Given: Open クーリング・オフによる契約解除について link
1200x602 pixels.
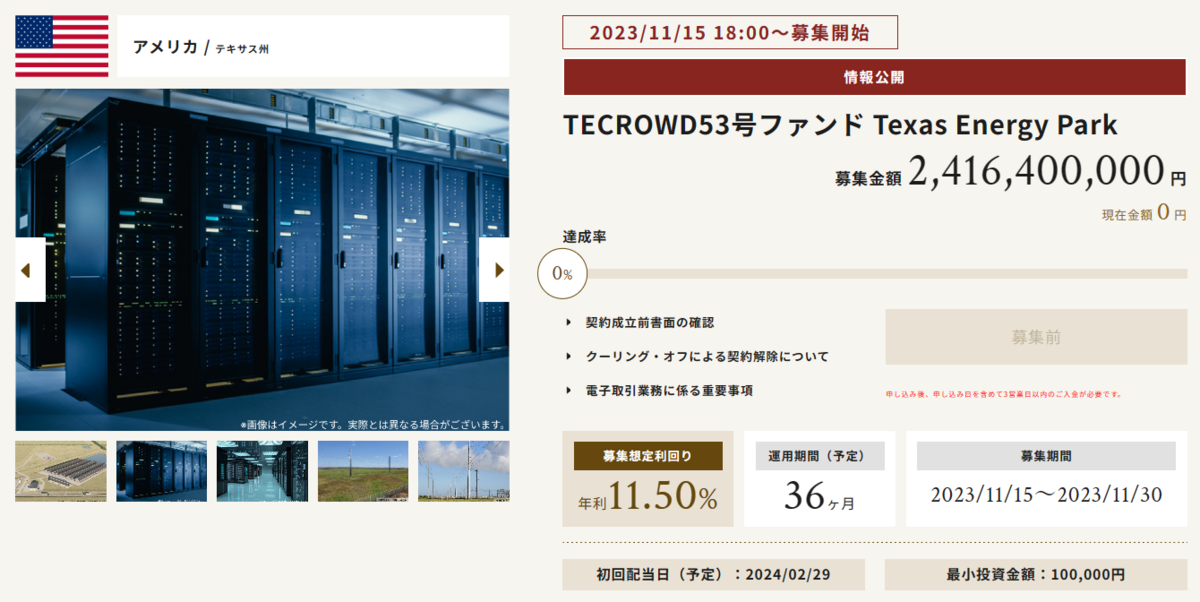Looking at the screenshot, I should (x=707, y=357).
